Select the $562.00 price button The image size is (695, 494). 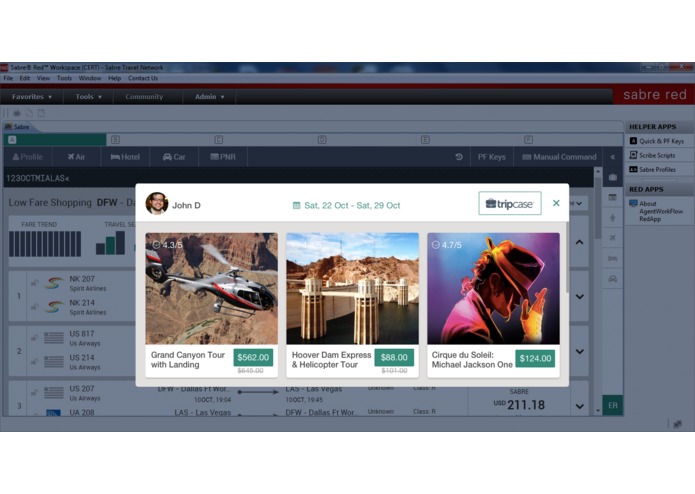[x=253, y=358]
